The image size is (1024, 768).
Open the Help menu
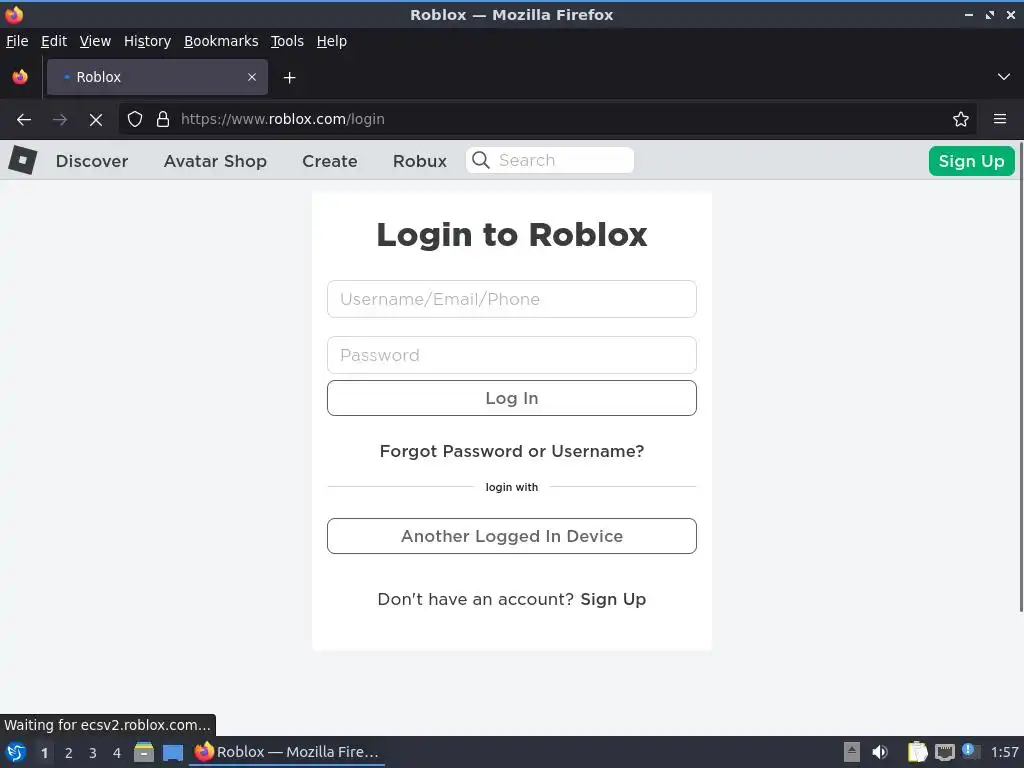[332, 41]
